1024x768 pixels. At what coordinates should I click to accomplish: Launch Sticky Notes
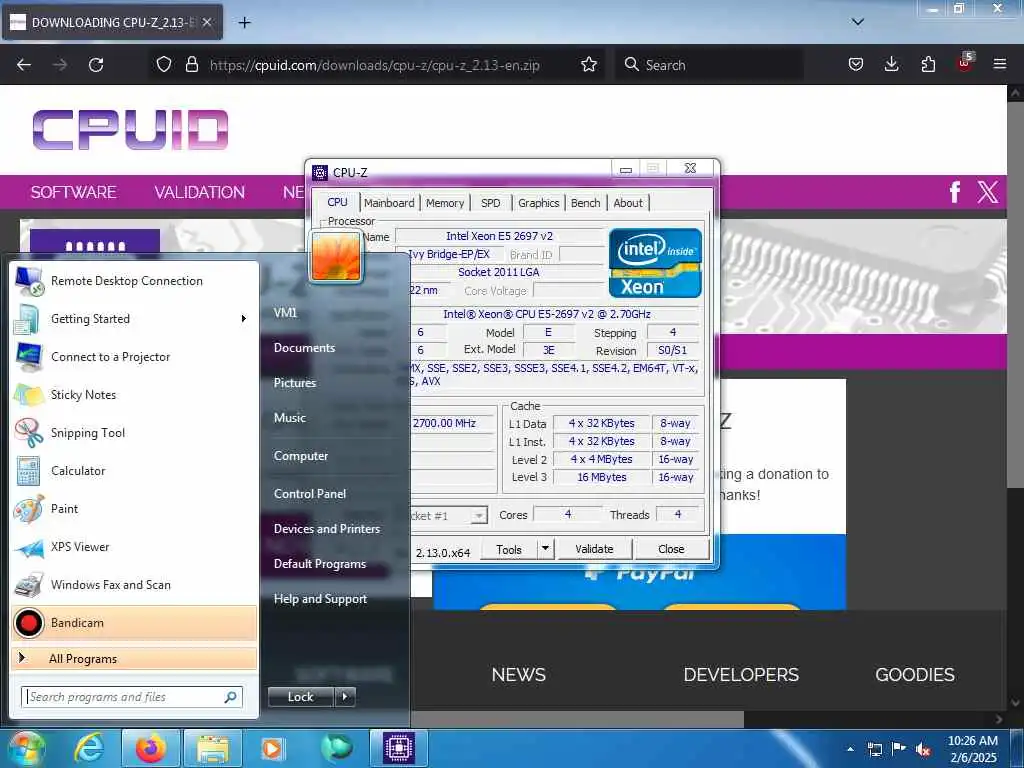click(x=134, y=394)
